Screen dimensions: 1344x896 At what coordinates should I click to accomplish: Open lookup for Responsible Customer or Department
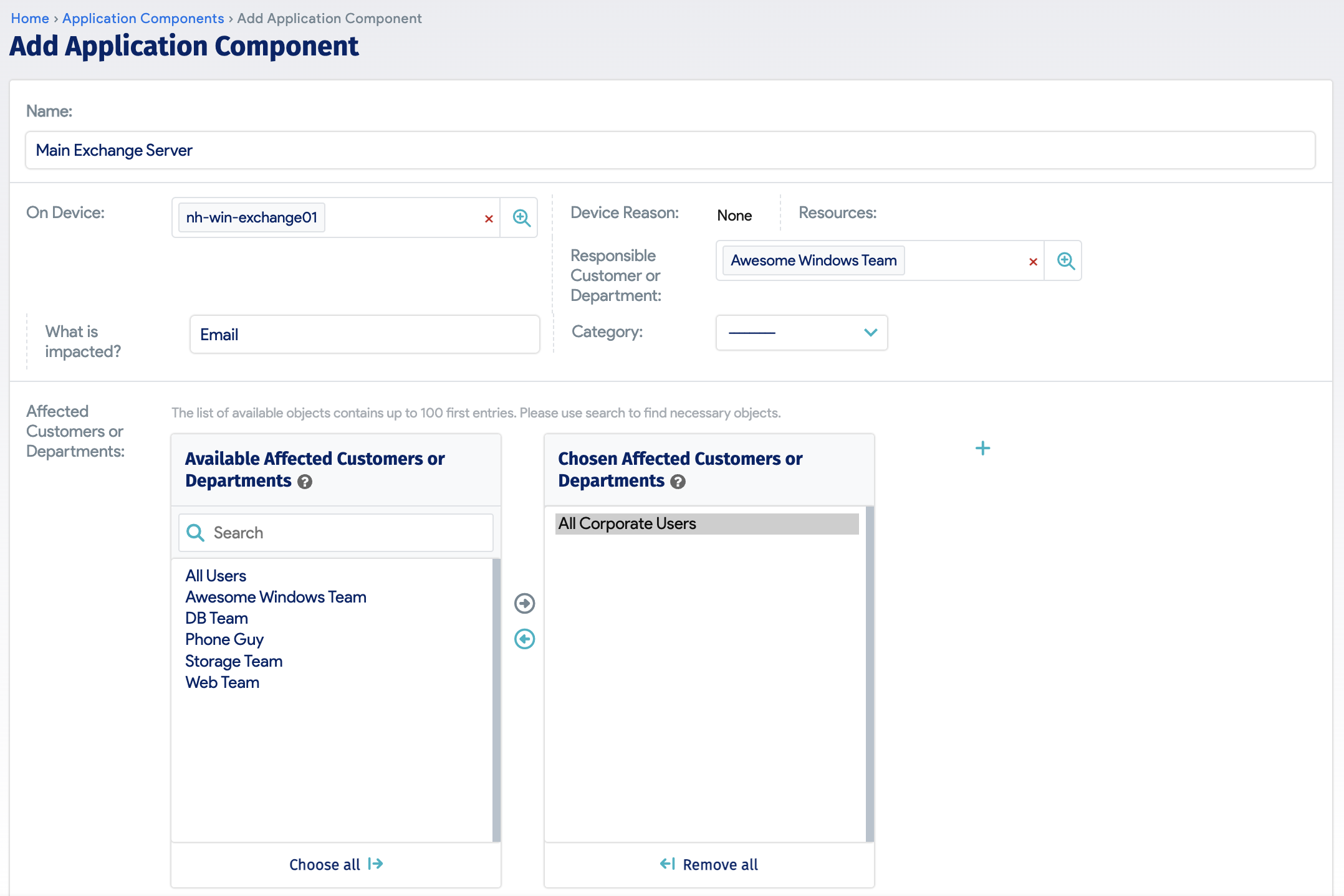pyautogui.click(x=1065, y=260)
